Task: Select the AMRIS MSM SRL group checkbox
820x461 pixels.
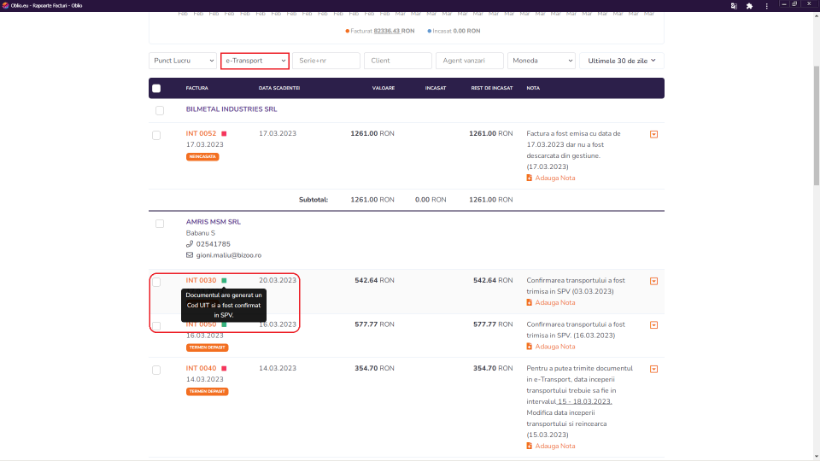Action: click(160, 224)
